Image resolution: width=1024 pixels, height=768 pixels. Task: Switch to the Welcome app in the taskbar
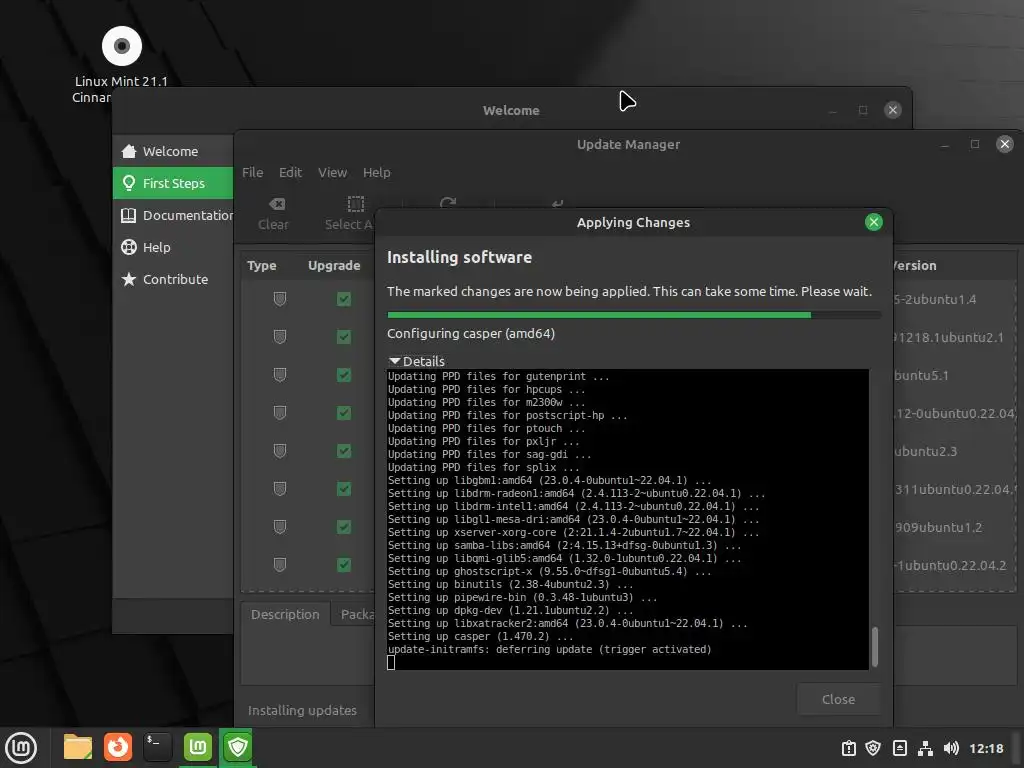(x=198, y=747)
